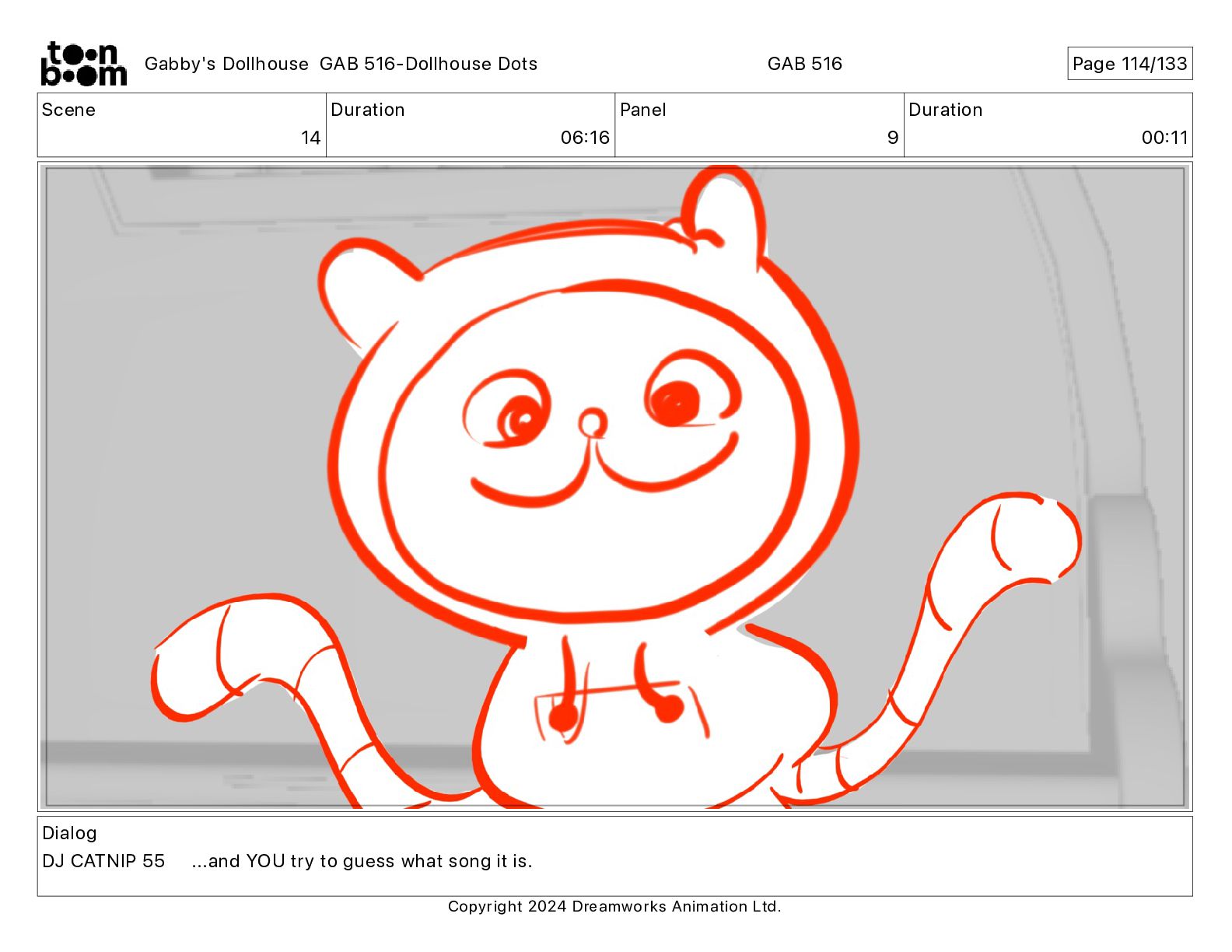
Task: Select the 'Panel' label
Action: pyautogui.click(x=642, y=110)
